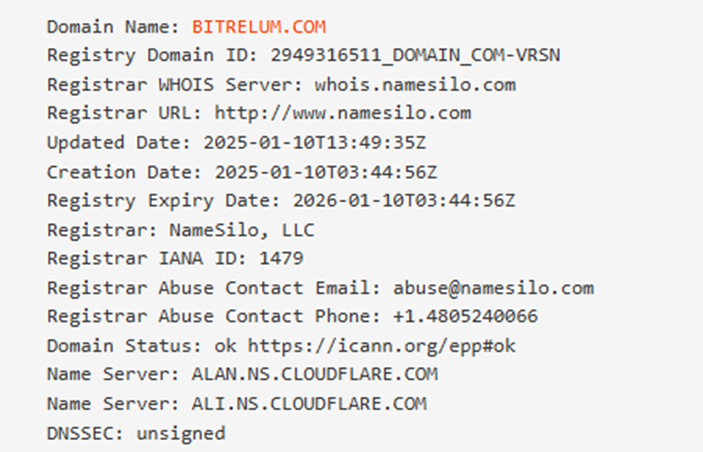Click the abuse phone number +1.4805240066

[x=465, y=317]
